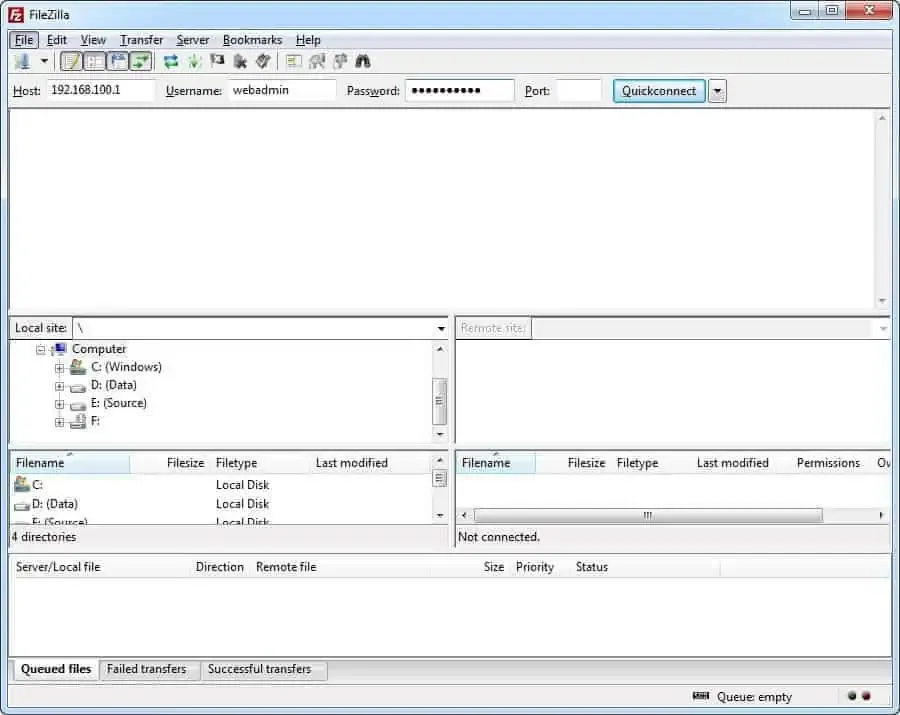
Task: Toggle the local directory tree display
Action: point(94,62)
